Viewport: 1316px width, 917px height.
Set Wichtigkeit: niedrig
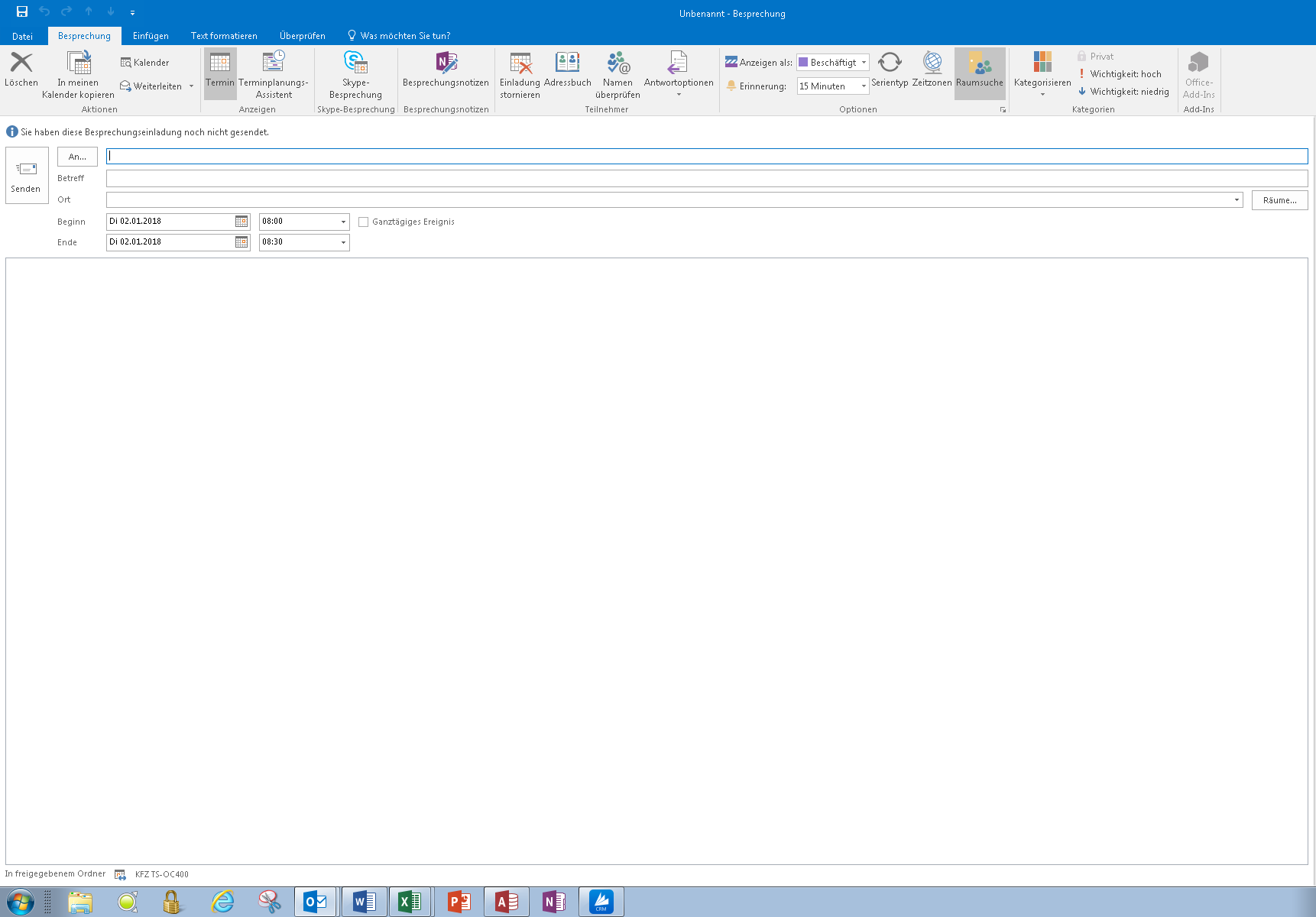[1123, 92]
